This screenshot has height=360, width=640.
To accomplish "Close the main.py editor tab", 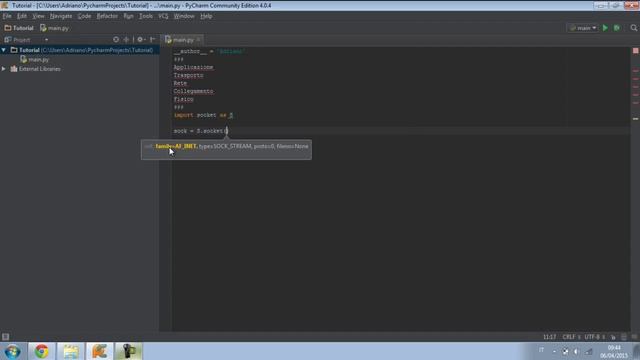I will click(x=198, y=40).
